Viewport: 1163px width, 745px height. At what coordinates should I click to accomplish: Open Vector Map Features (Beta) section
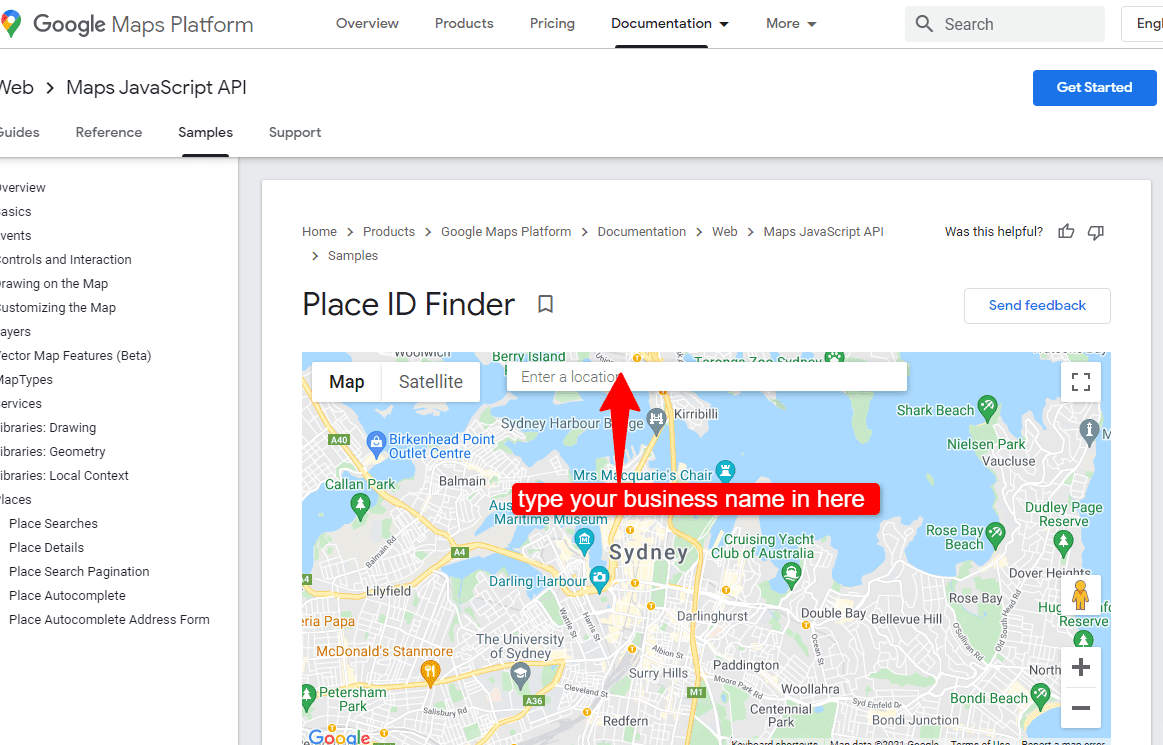tap(75, 355)
